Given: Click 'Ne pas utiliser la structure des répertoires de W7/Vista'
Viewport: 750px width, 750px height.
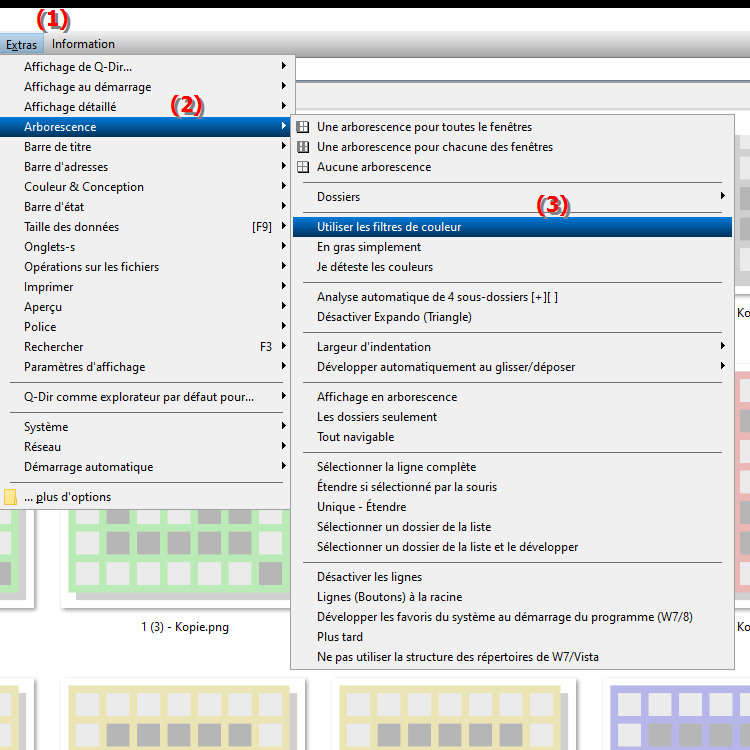Looking at the screenshot, I should point(512,657).
